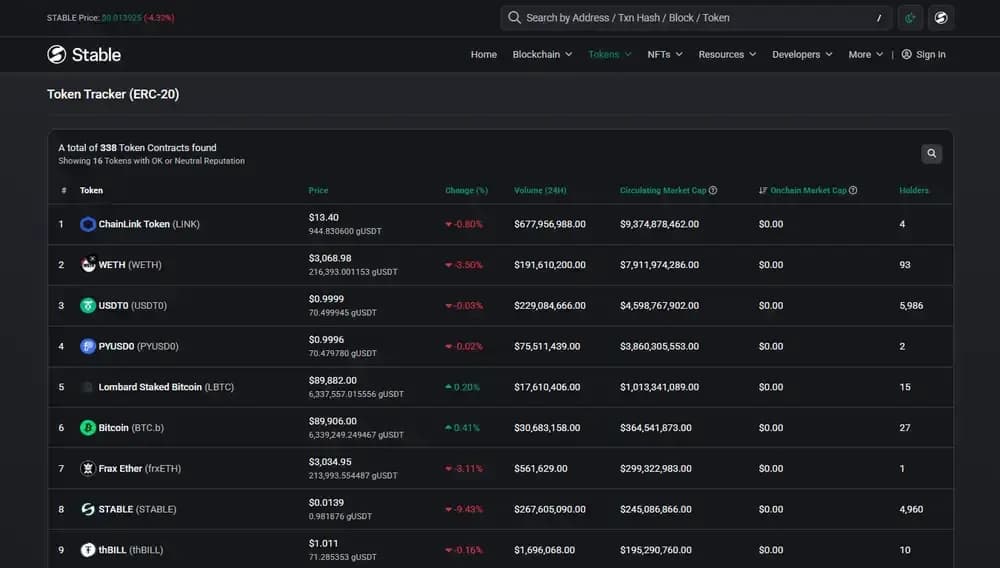Click the slash shortcut icon in search bar
The height and width of the screenshot is (568, 1000).
click(x=879, y=18)
